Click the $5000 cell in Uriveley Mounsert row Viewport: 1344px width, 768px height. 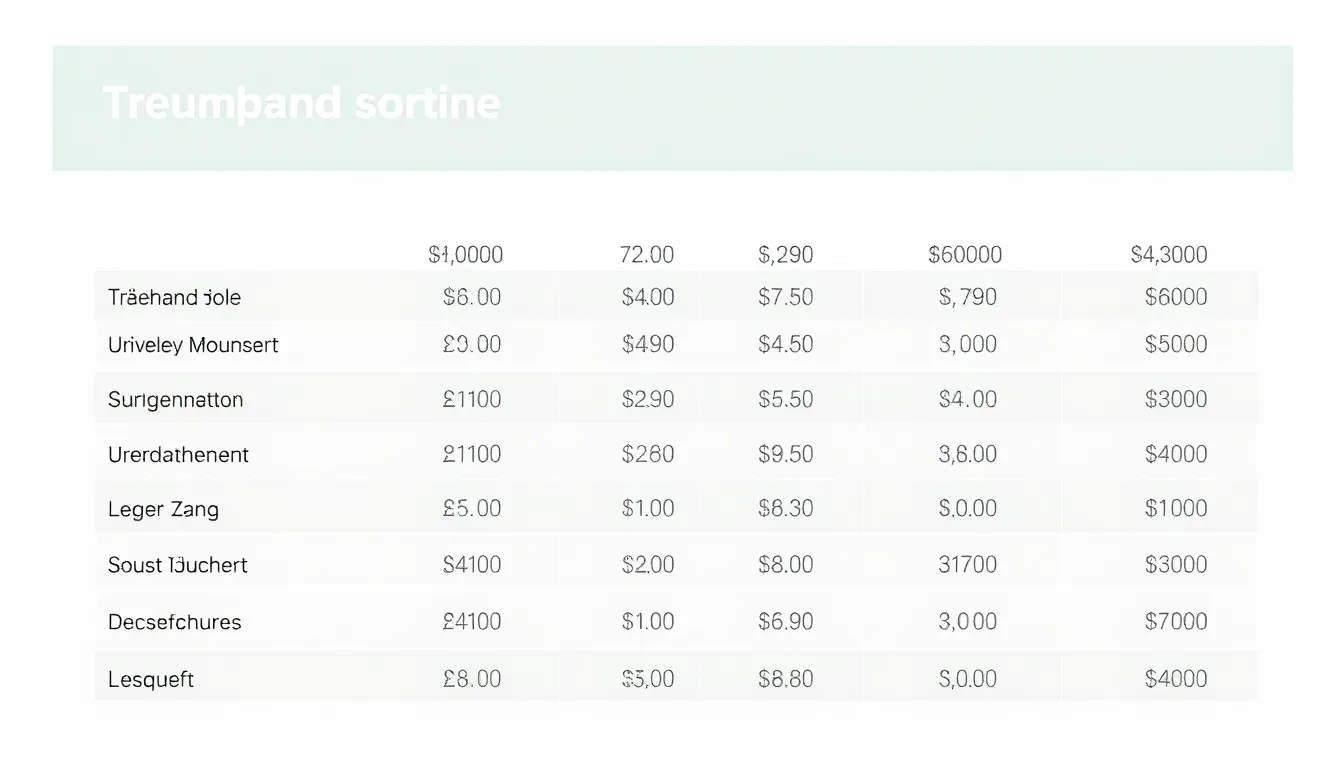click(x=1176, y=344)
